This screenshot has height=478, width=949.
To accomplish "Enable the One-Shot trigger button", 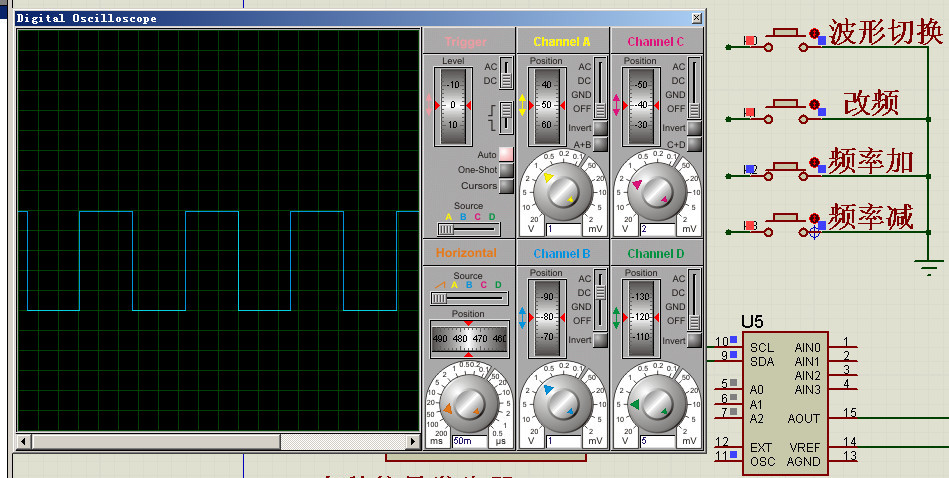I will 506,170.
